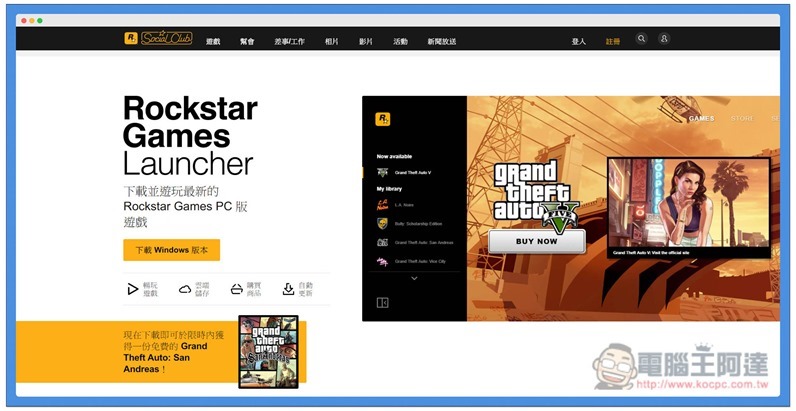This screenshot has width=796, height=411.
Task: Open the 活動 menu
Action: pyautogui.click(x=400, y=42)
